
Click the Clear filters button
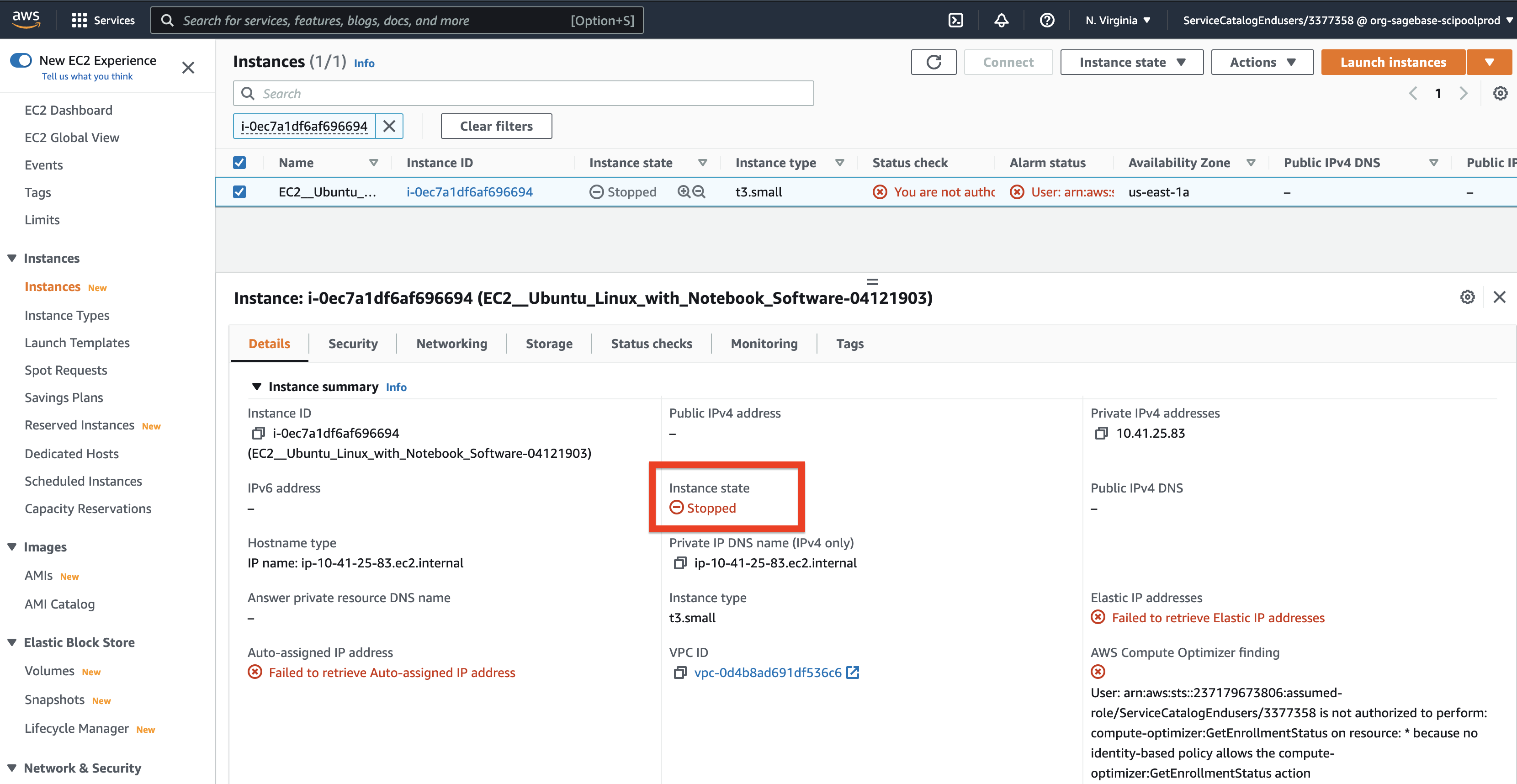pos(496,126)
